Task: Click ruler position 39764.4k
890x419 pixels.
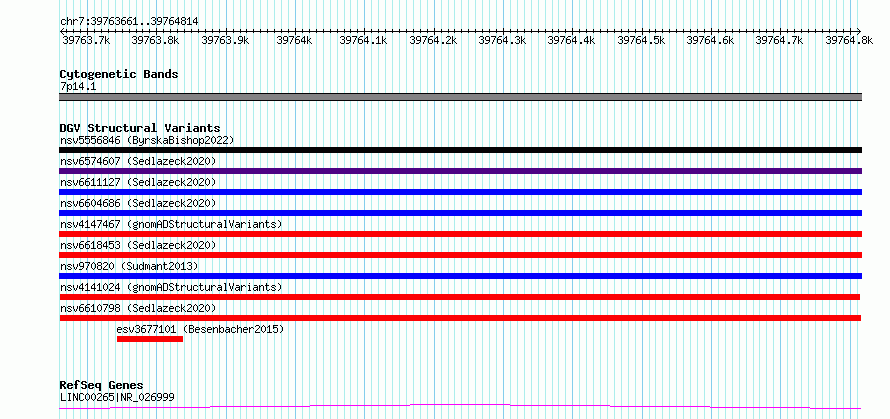Action: point(572,40)
